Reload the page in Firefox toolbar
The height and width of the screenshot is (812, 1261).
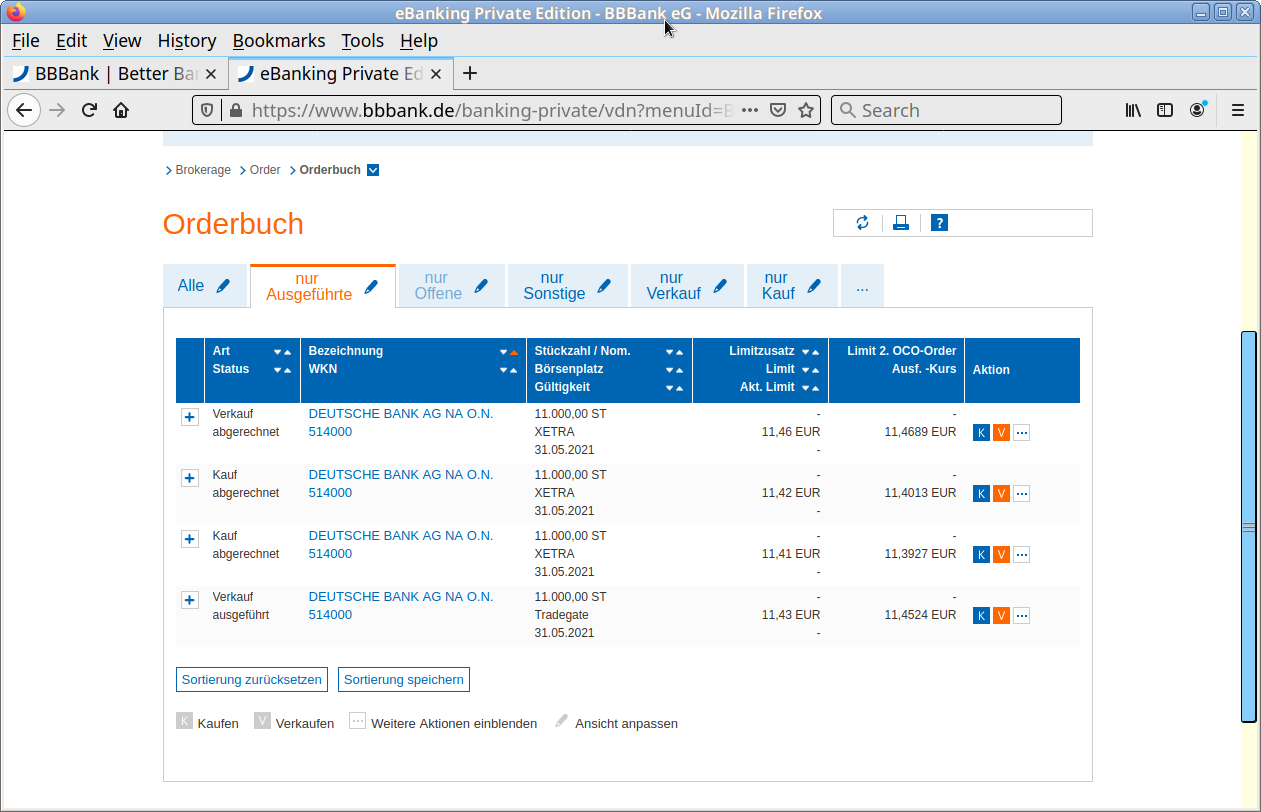pyautogui.click(x=89, y=110)
